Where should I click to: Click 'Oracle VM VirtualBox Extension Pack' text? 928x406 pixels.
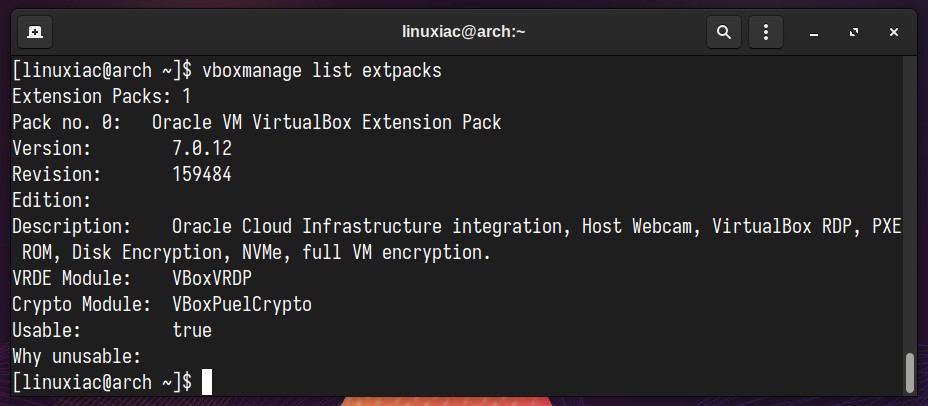pyautogui.click(x=327, y=123)
